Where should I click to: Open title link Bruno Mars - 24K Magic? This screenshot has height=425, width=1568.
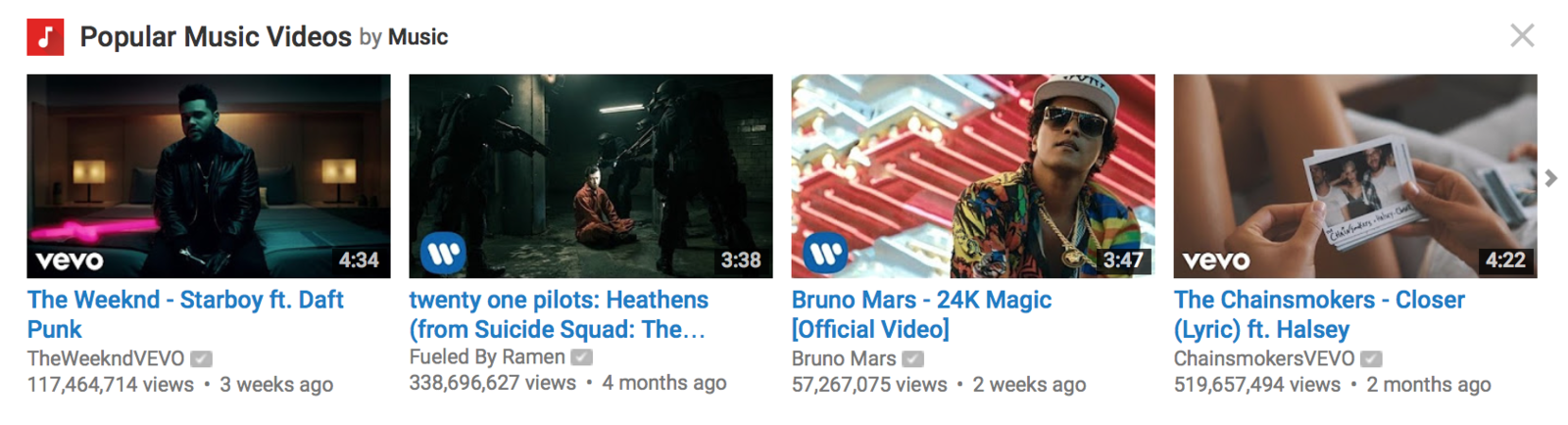(x=921, y=314)
